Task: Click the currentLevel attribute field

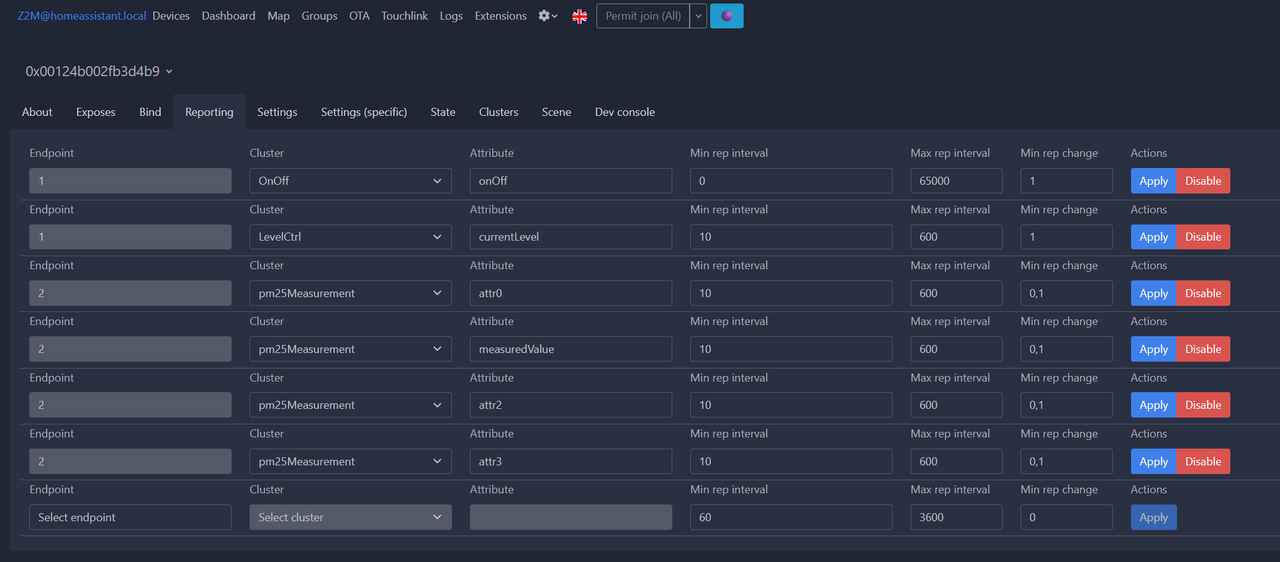Action: click(x=571, y=237)
